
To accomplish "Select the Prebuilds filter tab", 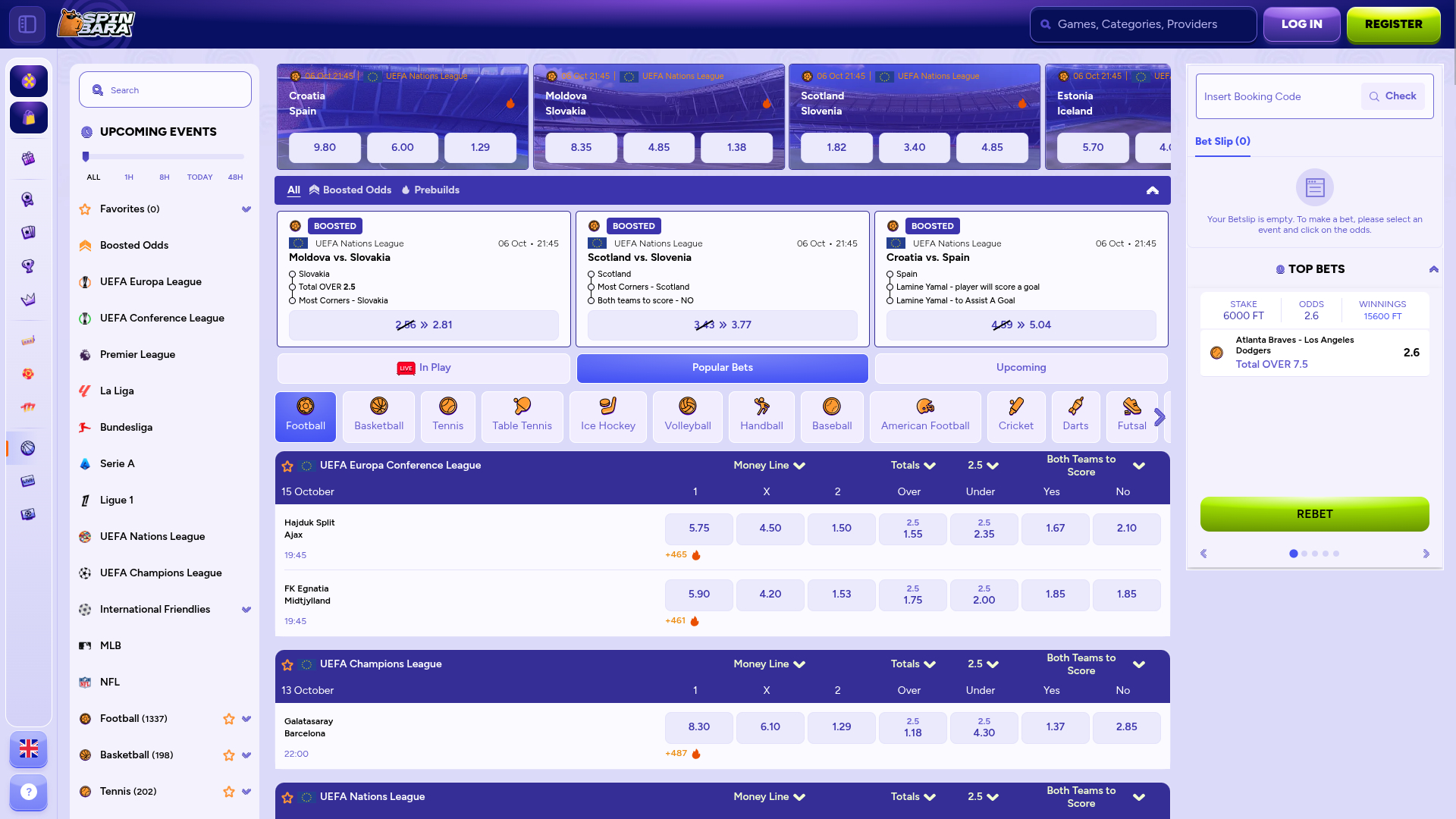I will (430, 190).
